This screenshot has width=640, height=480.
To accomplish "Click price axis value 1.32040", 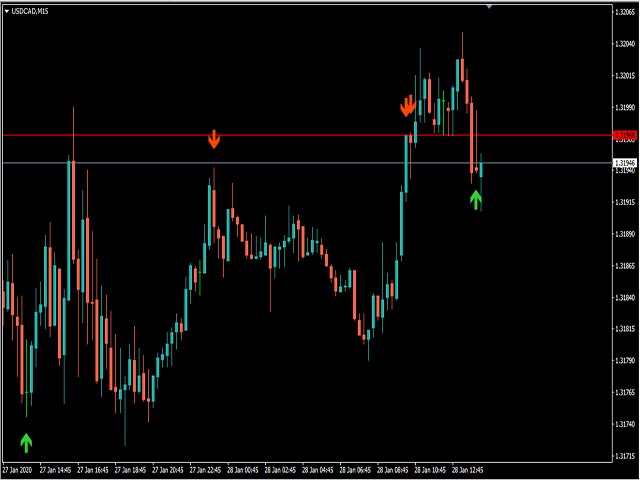I will pos(625,44).
